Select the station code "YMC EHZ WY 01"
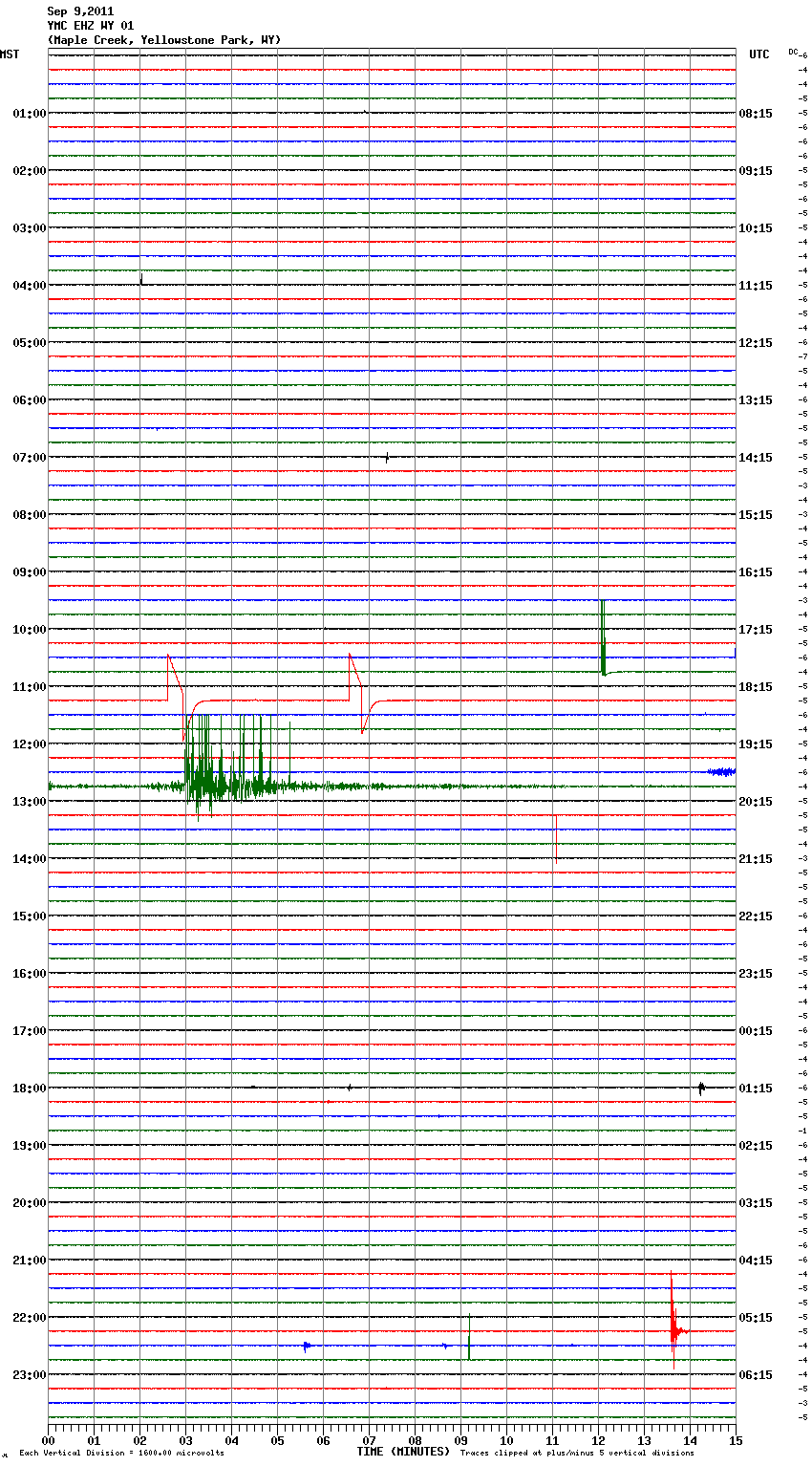Screen dimensions: 812x1466 (x=91, y=26)
